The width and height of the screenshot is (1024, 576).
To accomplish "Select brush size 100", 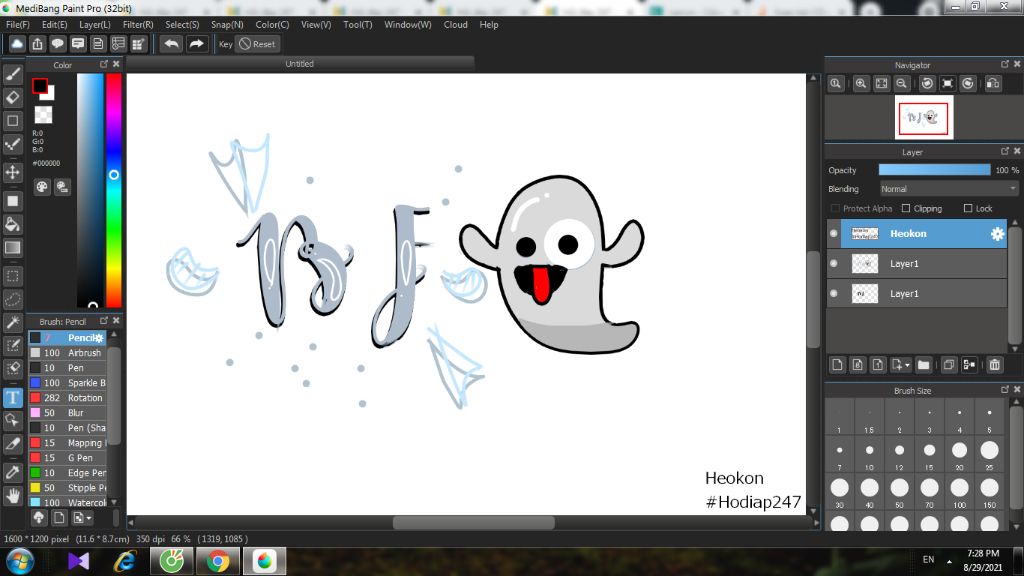I will tap(959, 491).
